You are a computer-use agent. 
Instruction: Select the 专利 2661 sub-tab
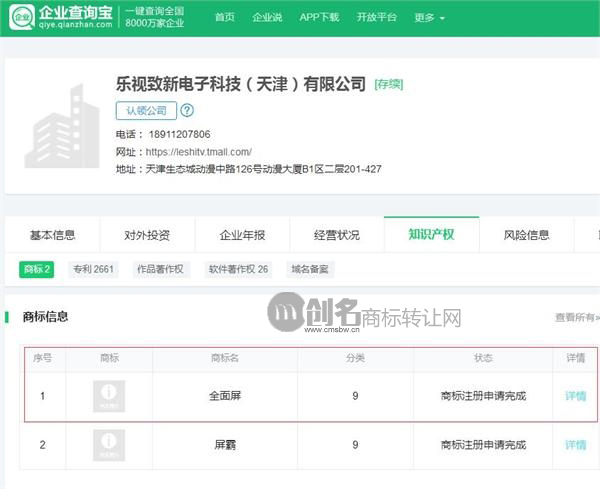pos(93,269)
